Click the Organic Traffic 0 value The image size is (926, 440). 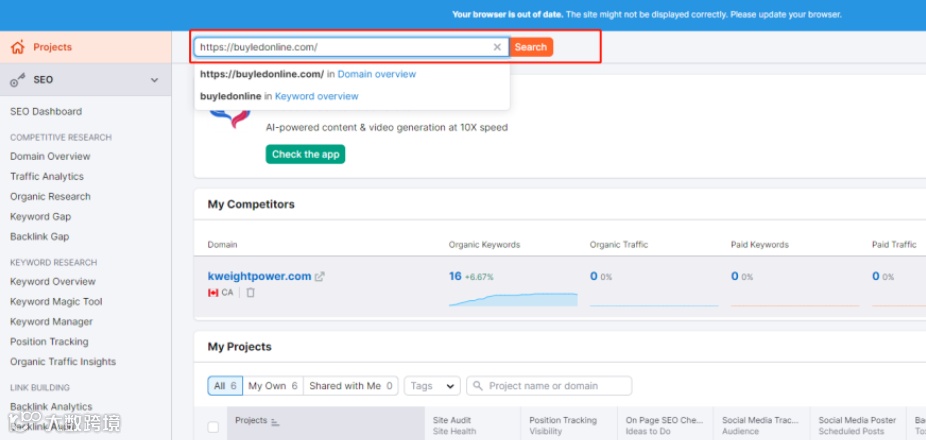[594, 276]
